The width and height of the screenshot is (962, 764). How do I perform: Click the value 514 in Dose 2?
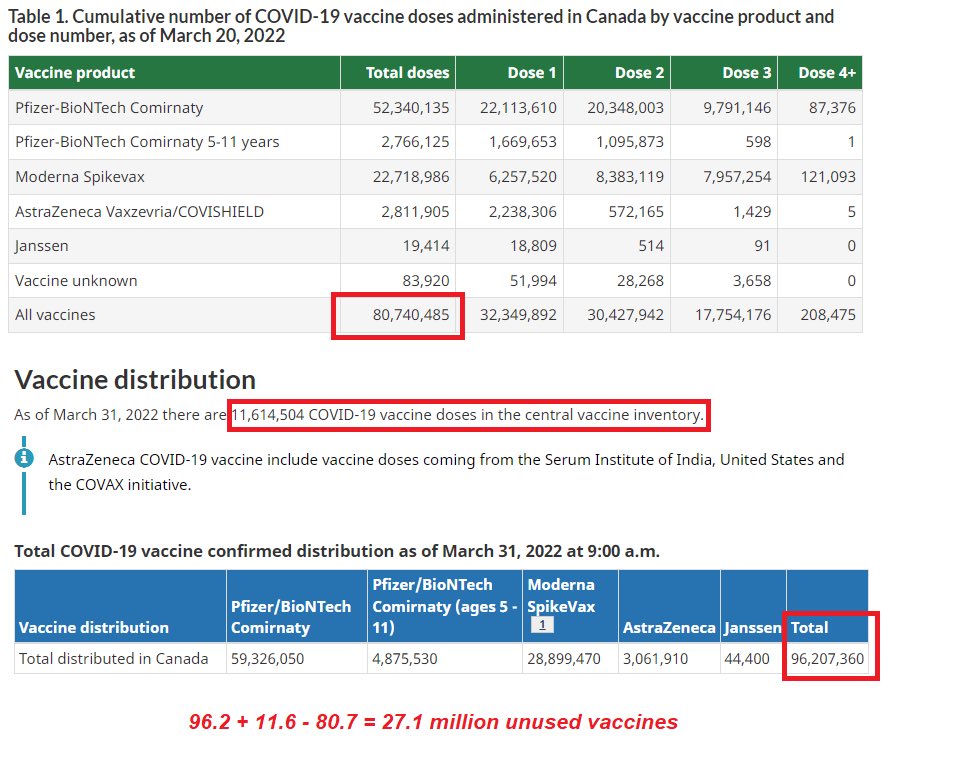(651, 246)
